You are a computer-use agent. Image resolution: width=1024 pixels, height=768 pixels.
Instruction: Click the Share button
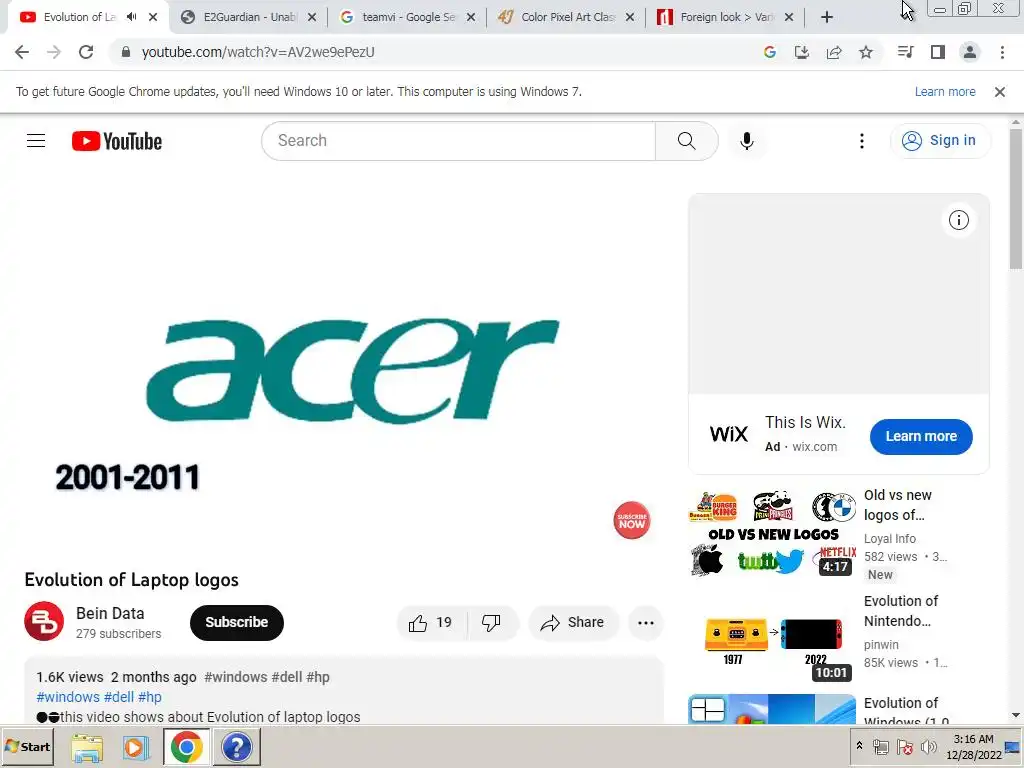572,622
